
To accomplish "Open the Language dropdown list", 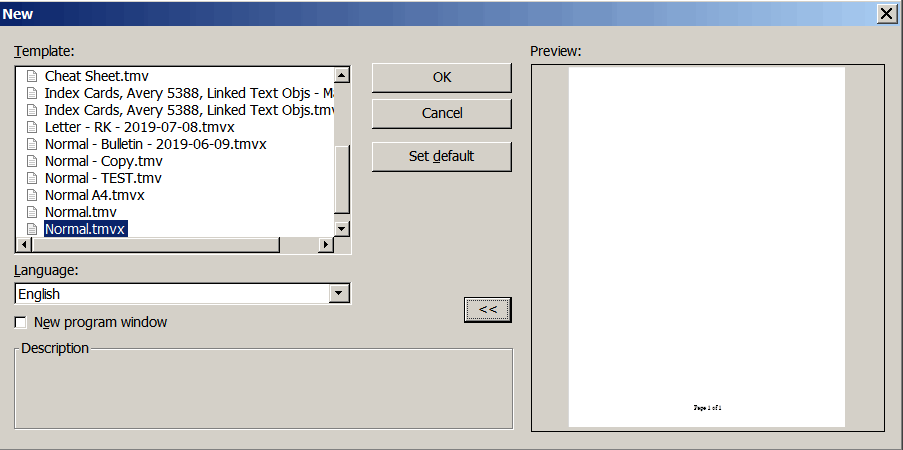I will point(339,294).
